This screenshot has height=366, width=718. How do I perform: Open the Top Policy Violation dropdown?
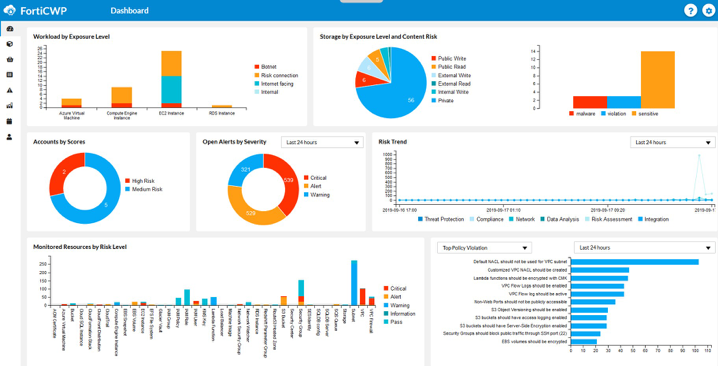pyautogui.click(x=484, y=248)
